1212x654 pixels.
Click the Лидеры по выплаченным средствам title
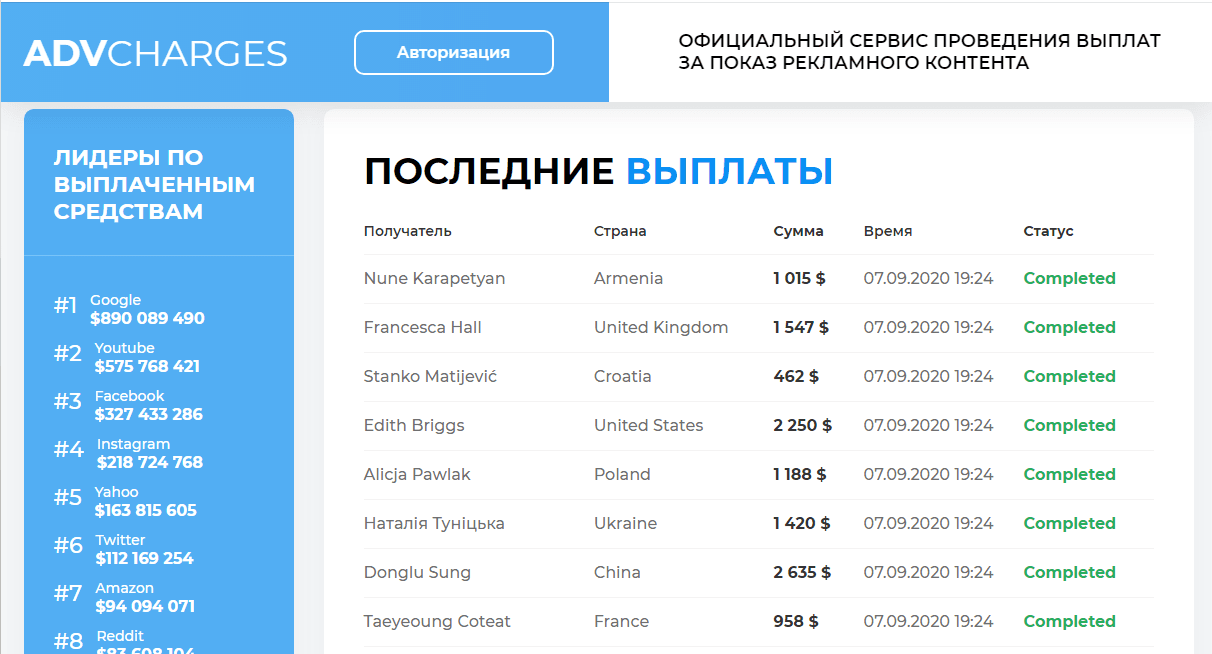(154, 184)
